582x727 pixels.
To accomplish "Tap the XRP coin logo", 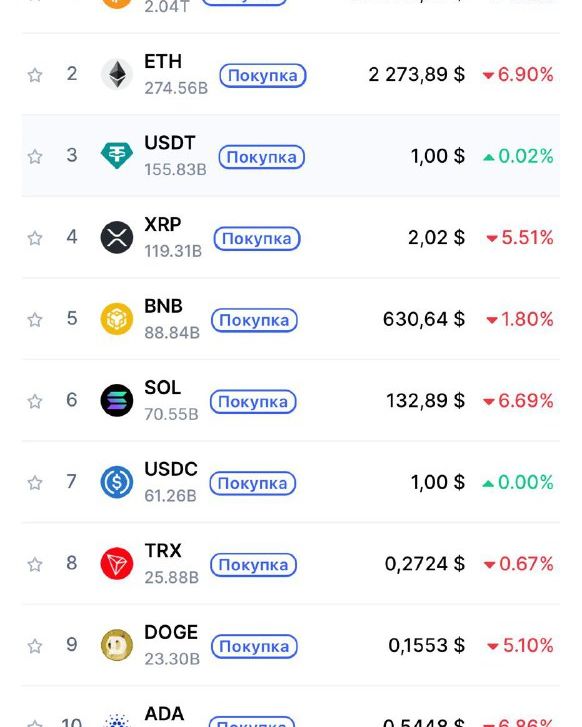I will tap(117, 237).
